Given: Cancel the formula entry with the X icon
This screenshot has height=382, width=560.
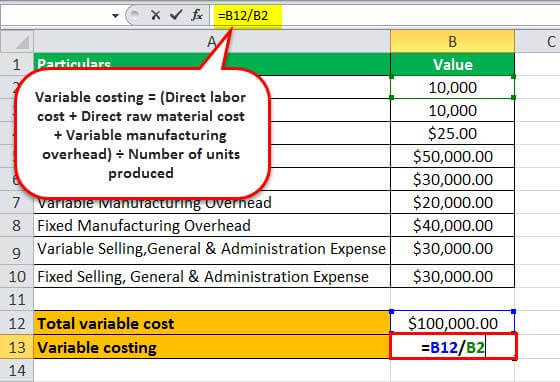Looking at the screenshot, I should coord(155,15).
